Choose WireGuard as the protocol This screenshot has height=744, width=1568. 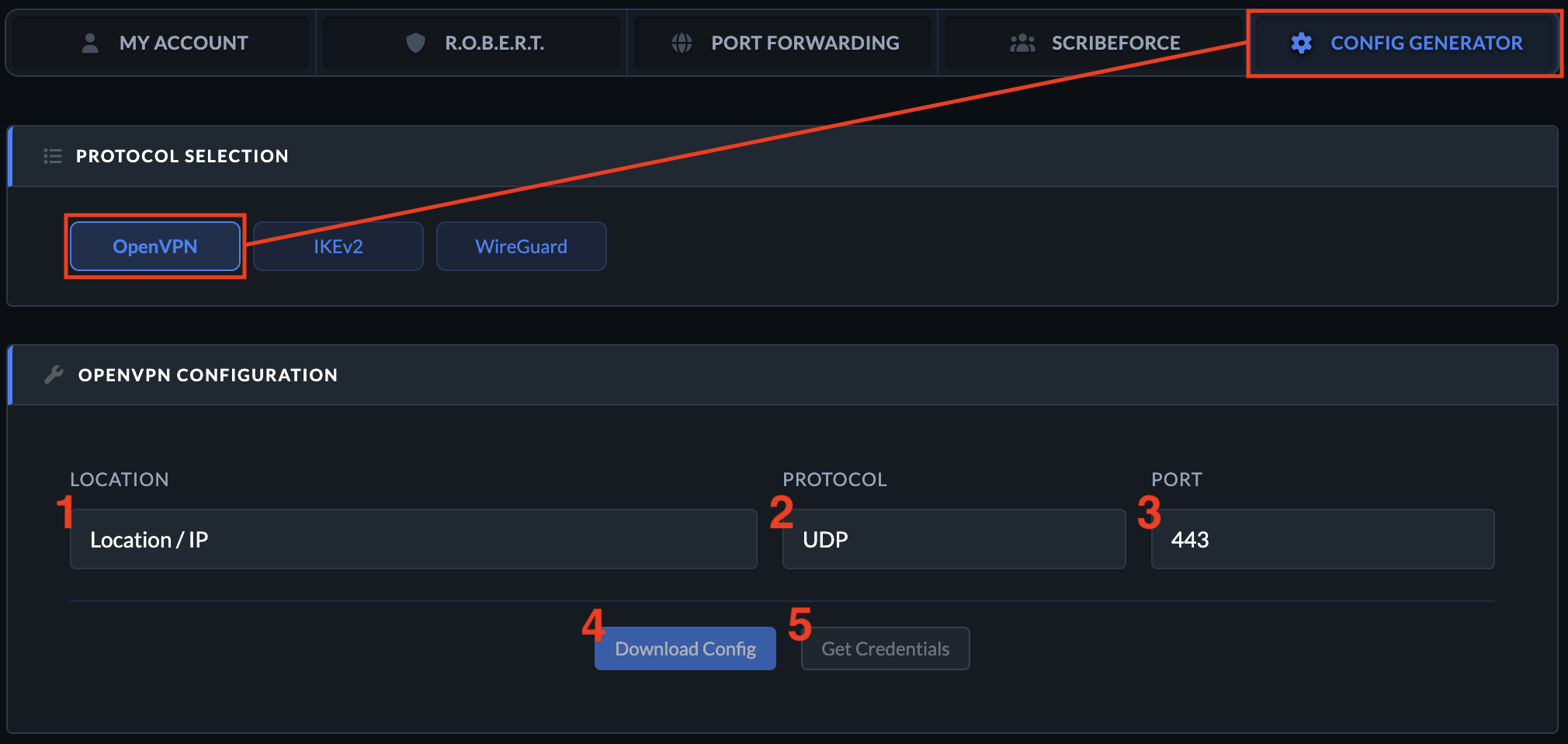point(521,246)
